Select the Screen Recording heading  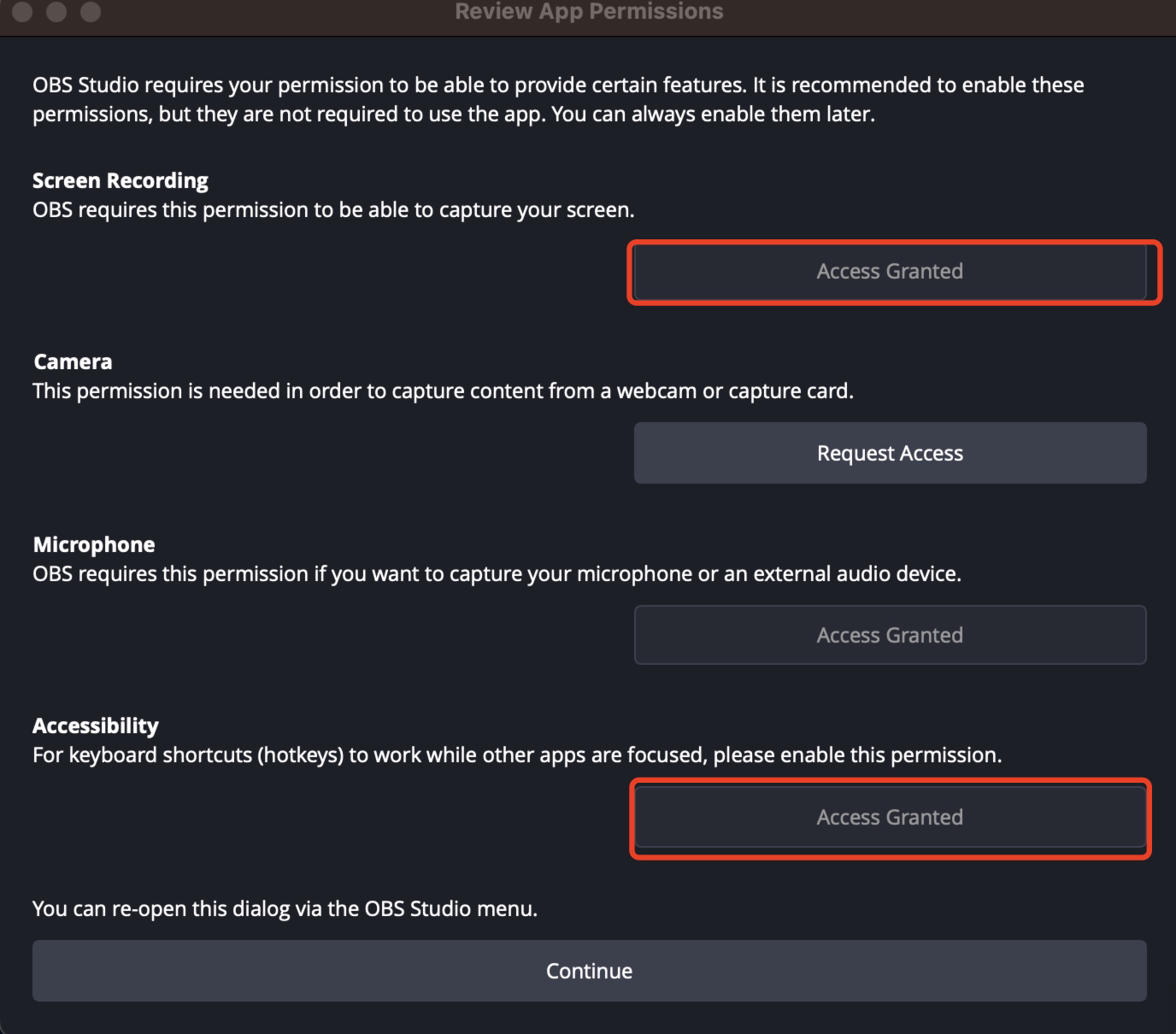tap(121, 180)
